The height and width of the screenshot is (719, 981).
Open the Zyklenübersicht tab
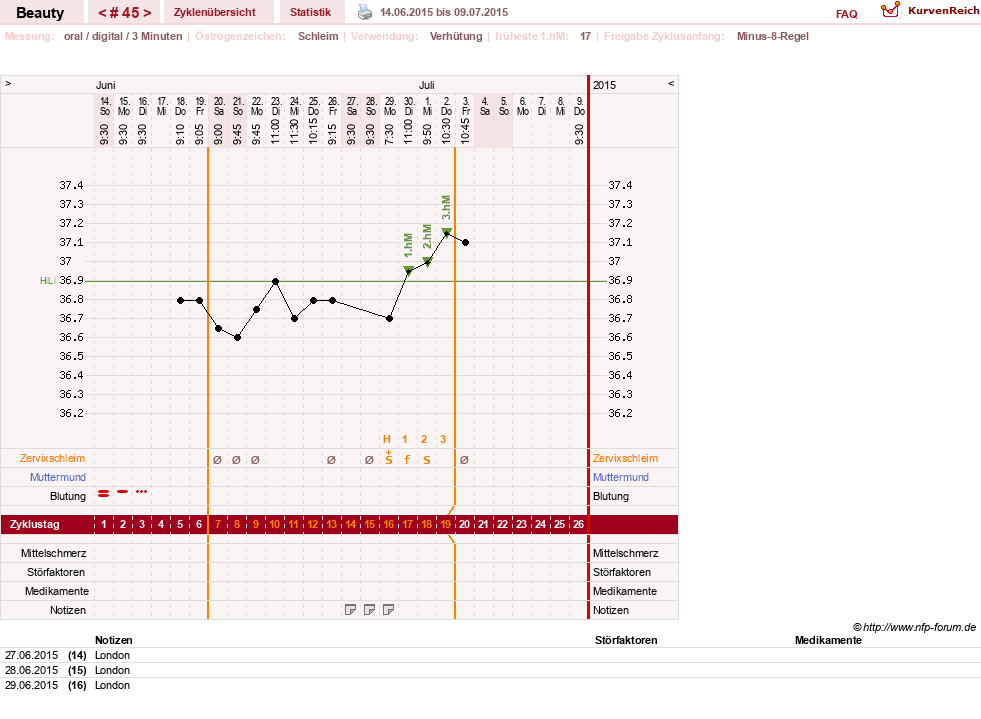coord(215,12)
